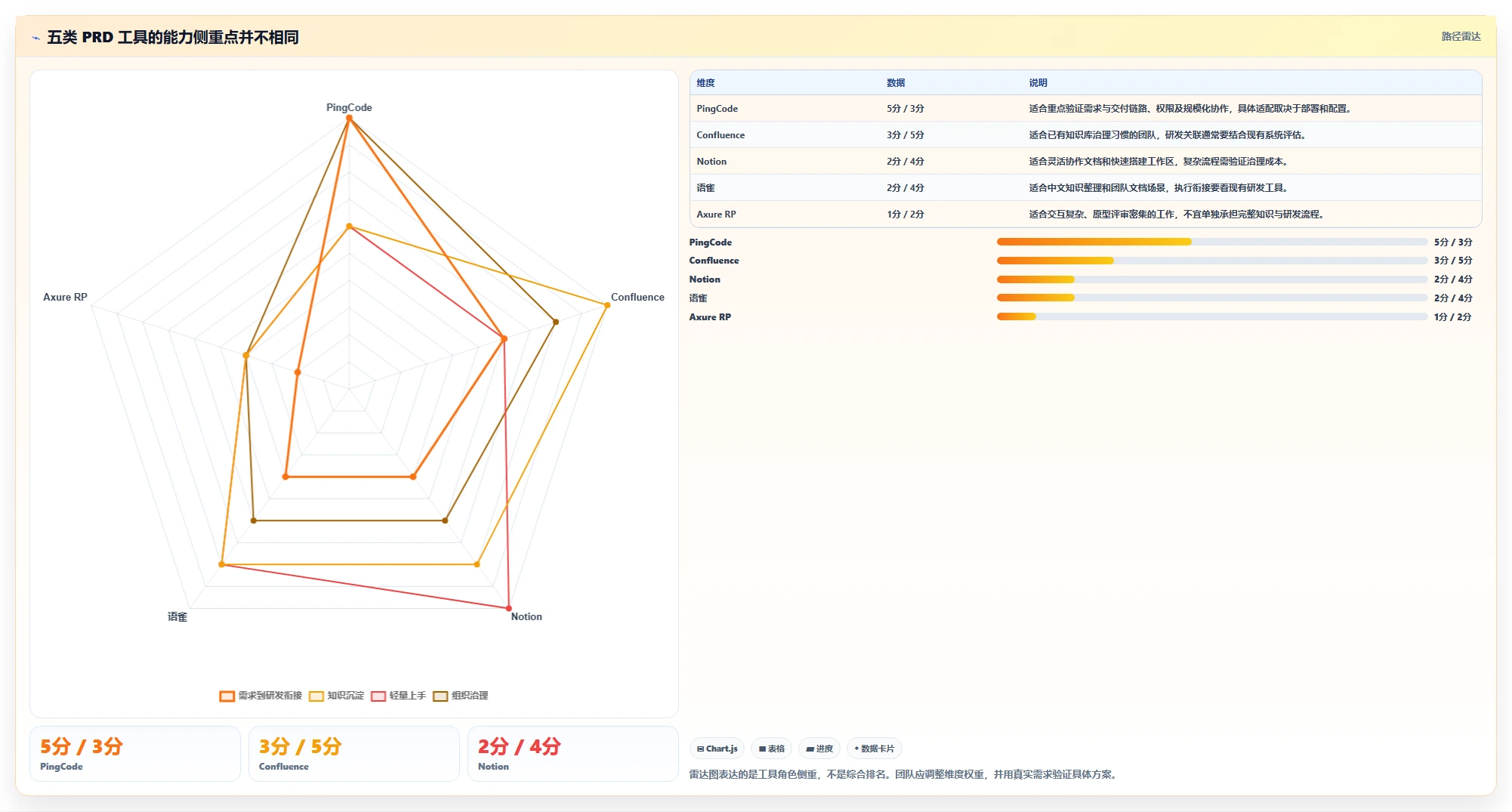Click the Axure RP description starting 适合交互复杂

tap(1177, 215)
